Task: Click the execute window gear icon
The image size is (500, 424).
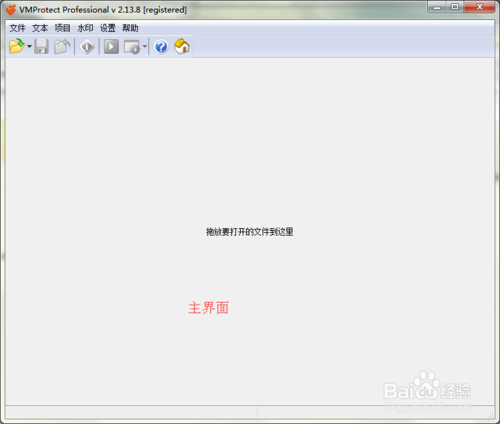Action: pos(132,47)
